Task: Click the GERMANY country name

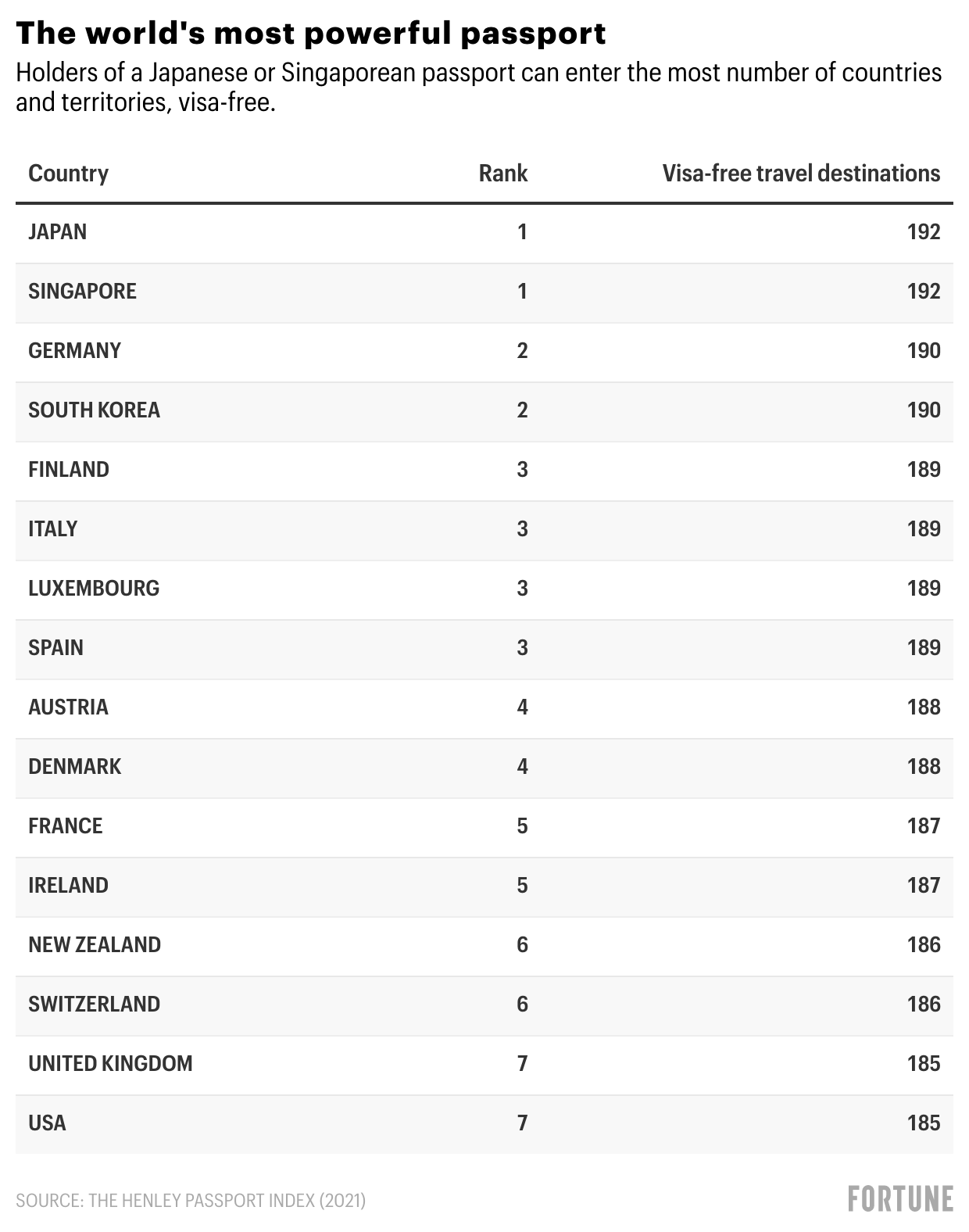Action: coord(74,351)
